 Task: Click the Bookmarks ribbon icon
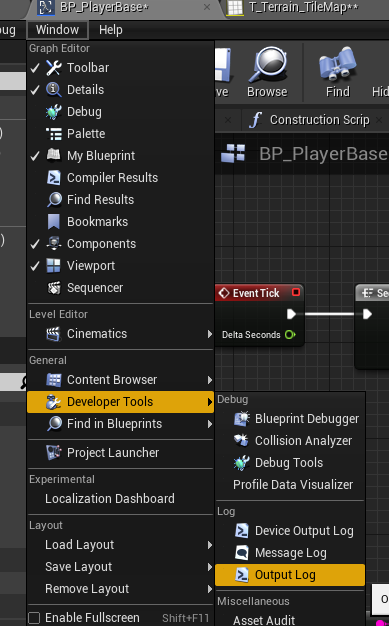(54, 222)
